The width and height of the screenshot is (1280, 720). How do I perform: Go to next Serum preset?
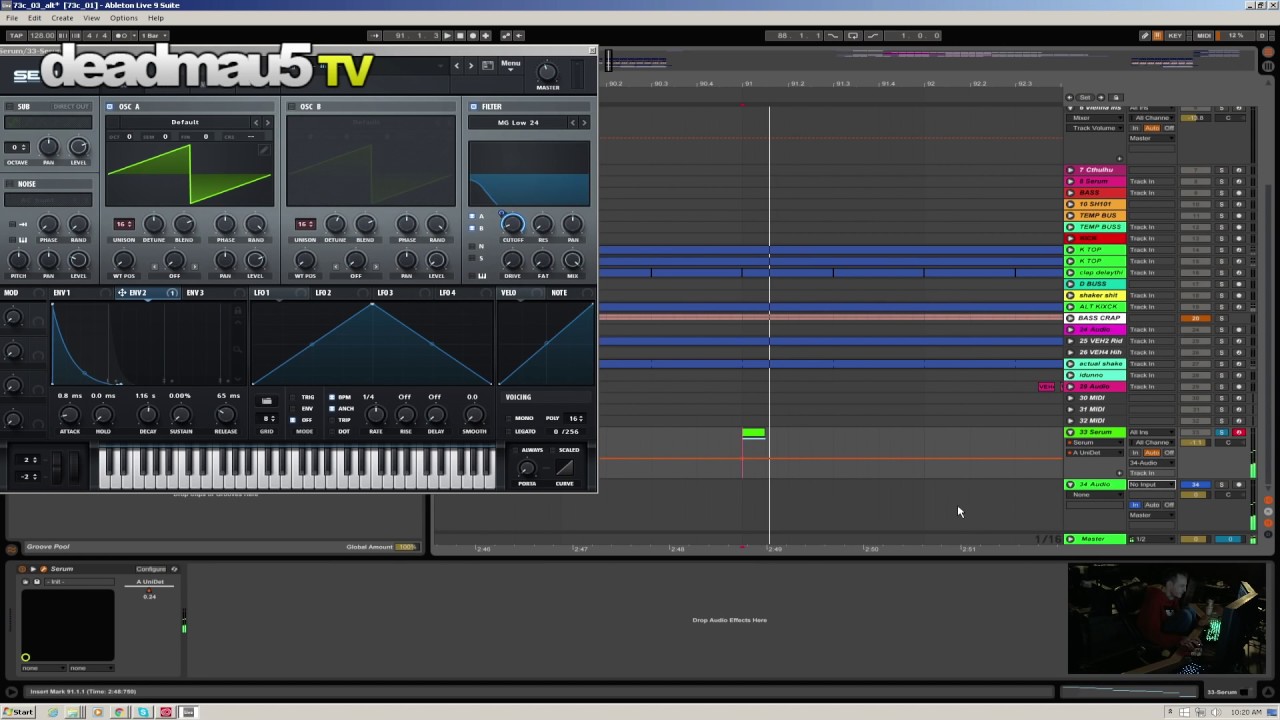471,66
